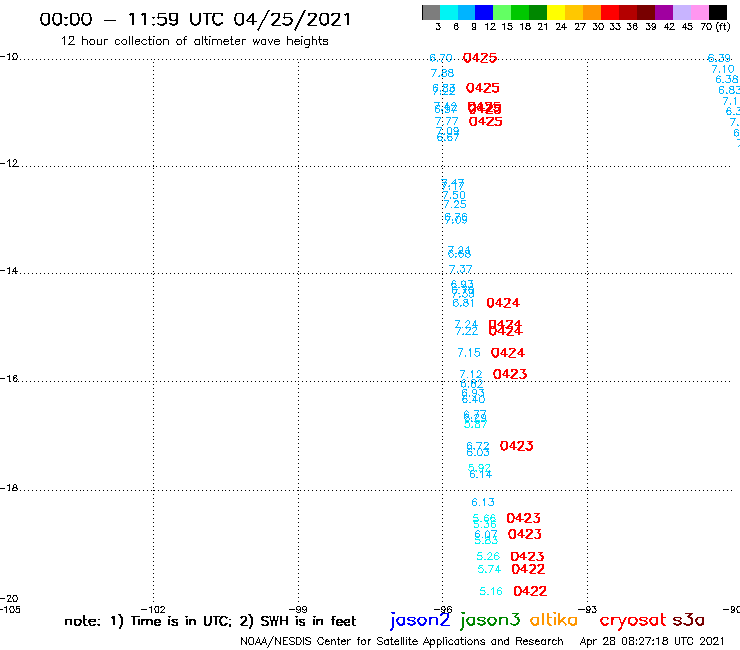This screenshot has width=740, height=650.
Task: Pick the purple 42 ft legend swatch
Action: tap(664, 12)
